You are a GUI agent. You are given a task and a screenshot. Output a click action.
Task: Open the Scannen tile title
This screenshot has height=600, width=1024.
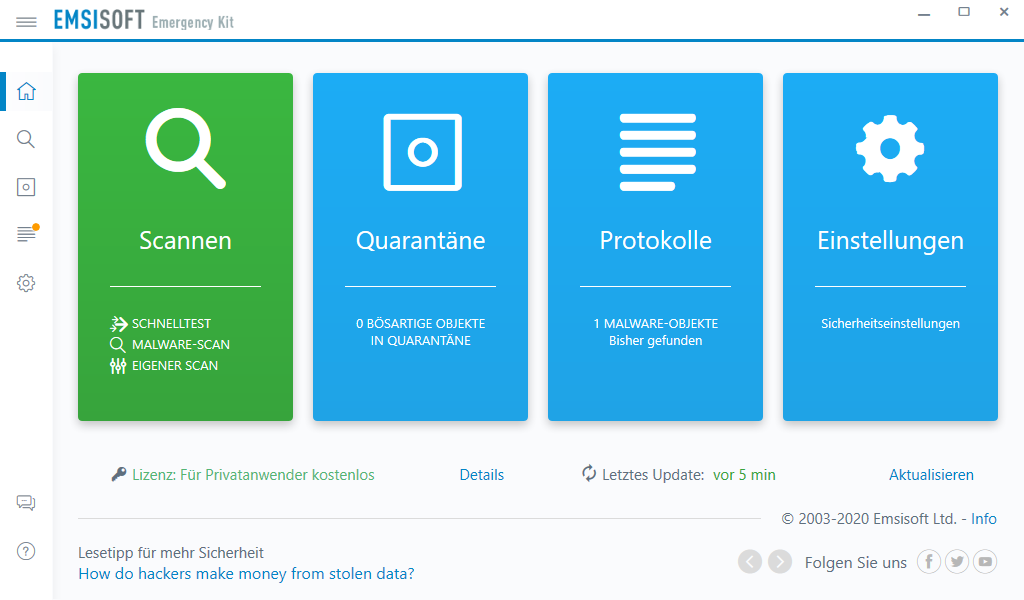[x=185, y=240]
